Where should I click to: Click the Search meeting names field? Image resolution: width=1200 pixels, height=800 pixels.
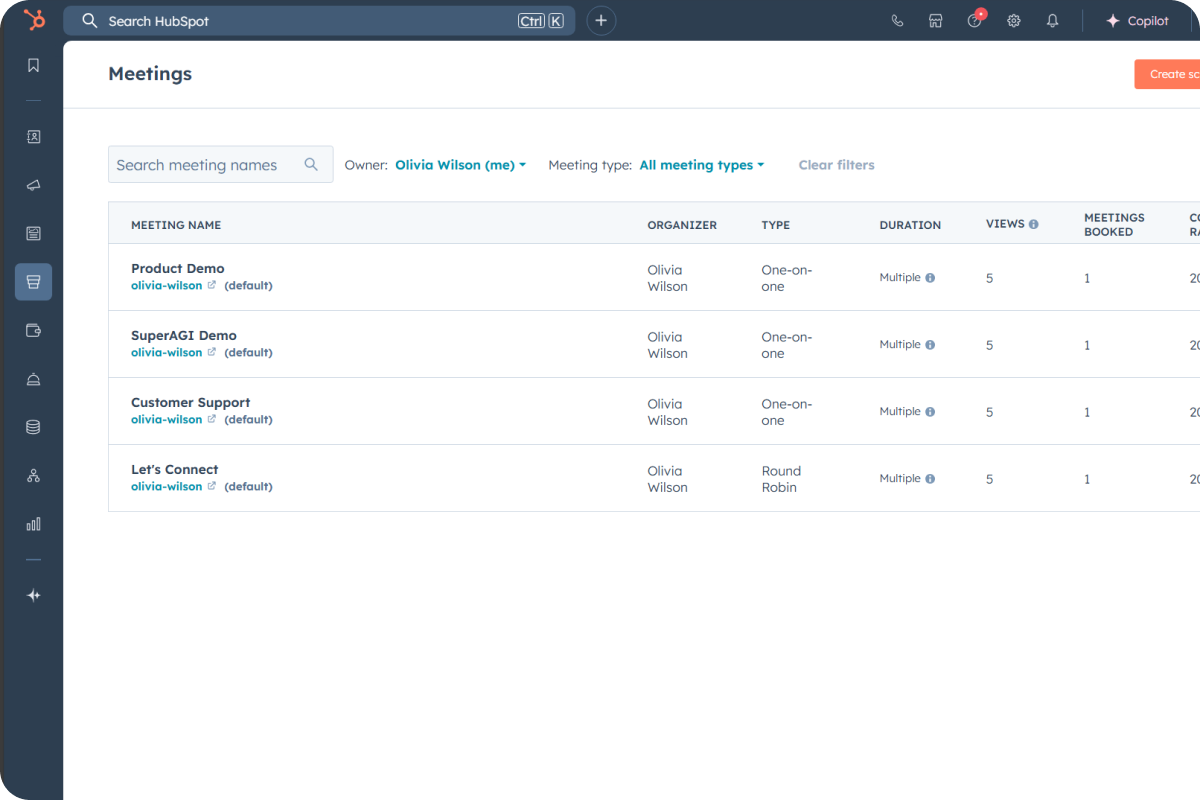(220, 164)
